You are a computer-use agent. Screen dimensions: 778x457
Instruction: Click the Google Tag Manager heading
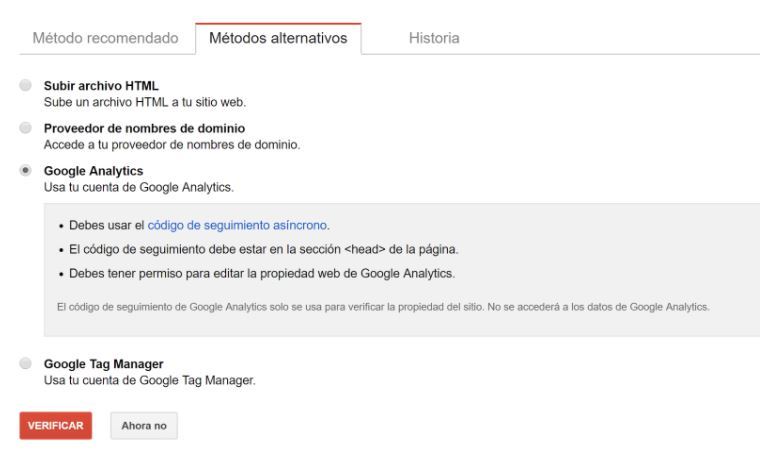[x=104, y=364]
